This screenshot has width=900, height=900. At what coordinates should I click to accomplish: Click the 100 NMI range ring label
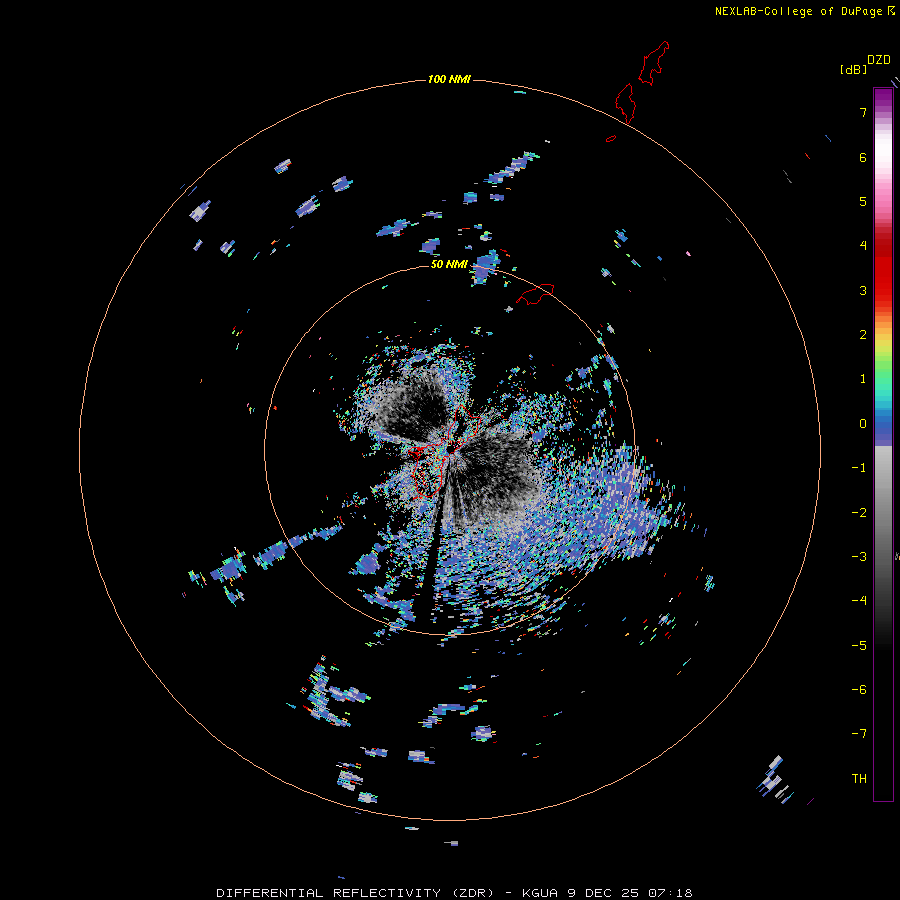click(449, 79)
